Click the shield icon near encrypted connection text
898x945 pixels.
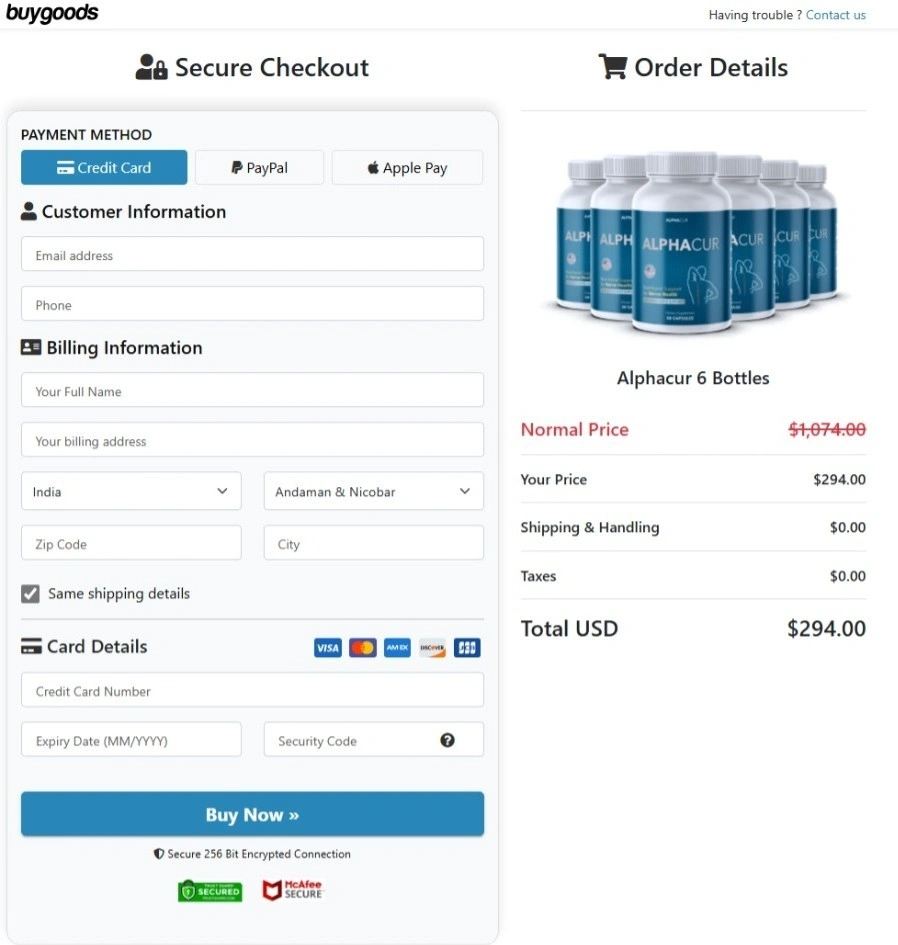point(159,854)
